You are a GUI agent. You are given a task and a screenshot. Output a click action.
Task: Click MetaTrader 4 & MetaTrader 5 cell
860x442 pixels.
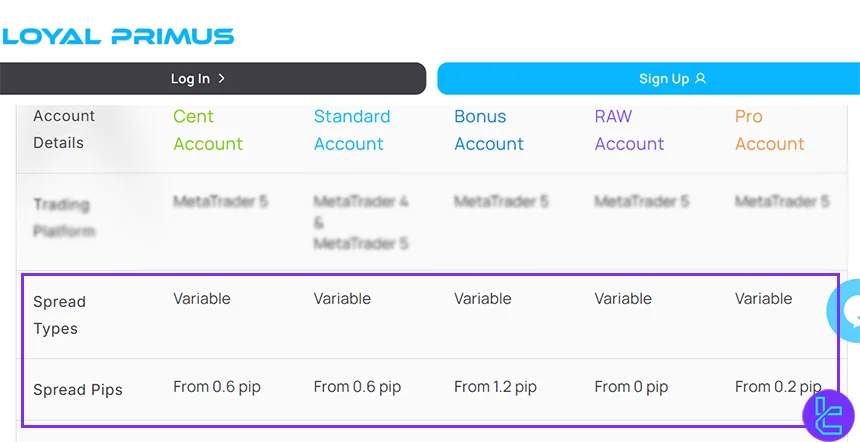(361, 222)
